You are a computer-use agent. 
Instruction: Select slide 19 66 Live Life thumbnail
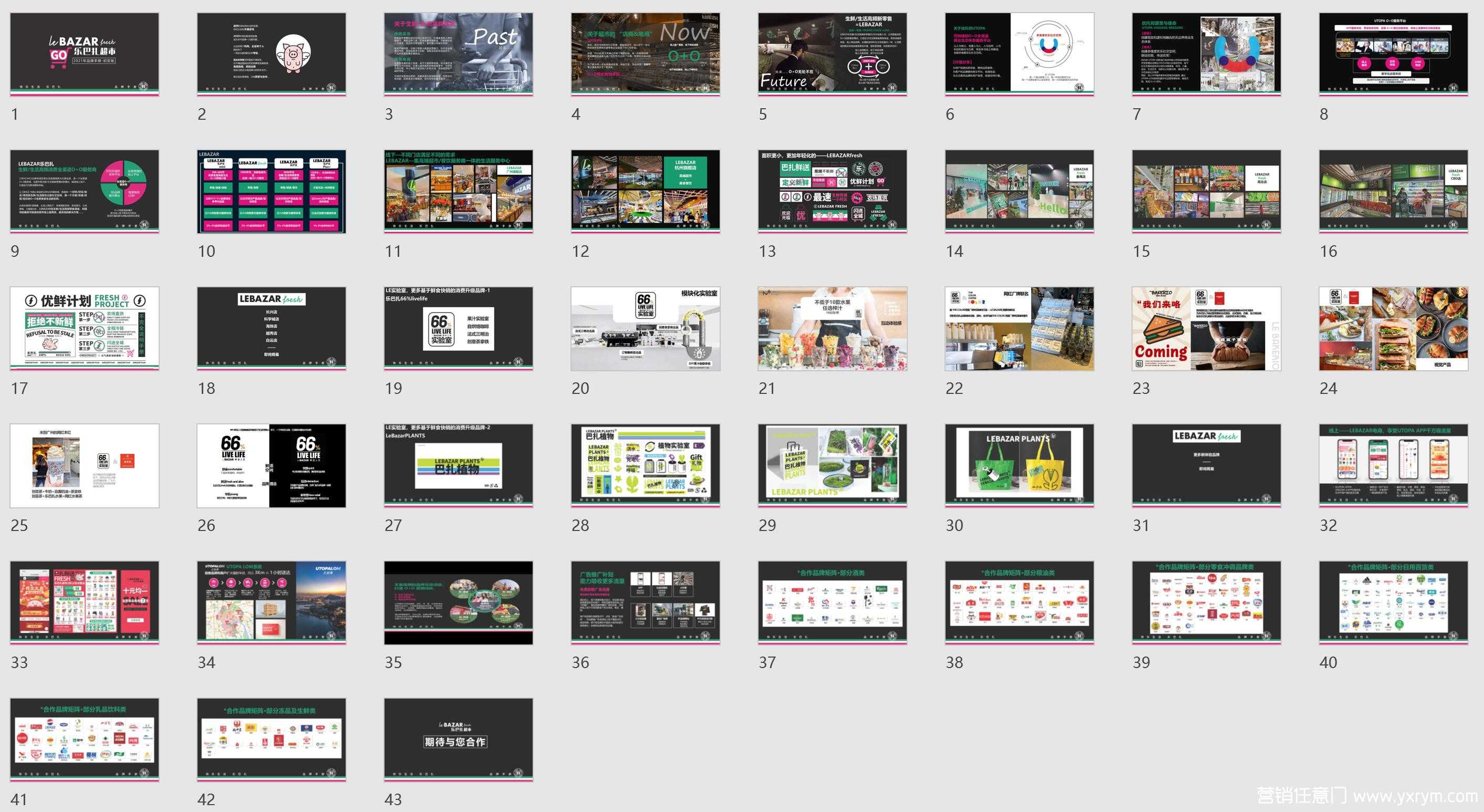[459, 328]
